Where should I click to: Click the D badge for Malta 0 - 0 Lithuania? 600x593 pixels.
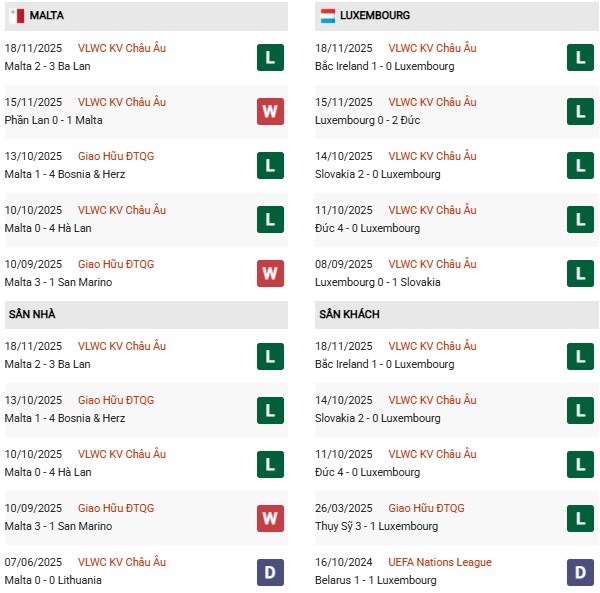270,571
